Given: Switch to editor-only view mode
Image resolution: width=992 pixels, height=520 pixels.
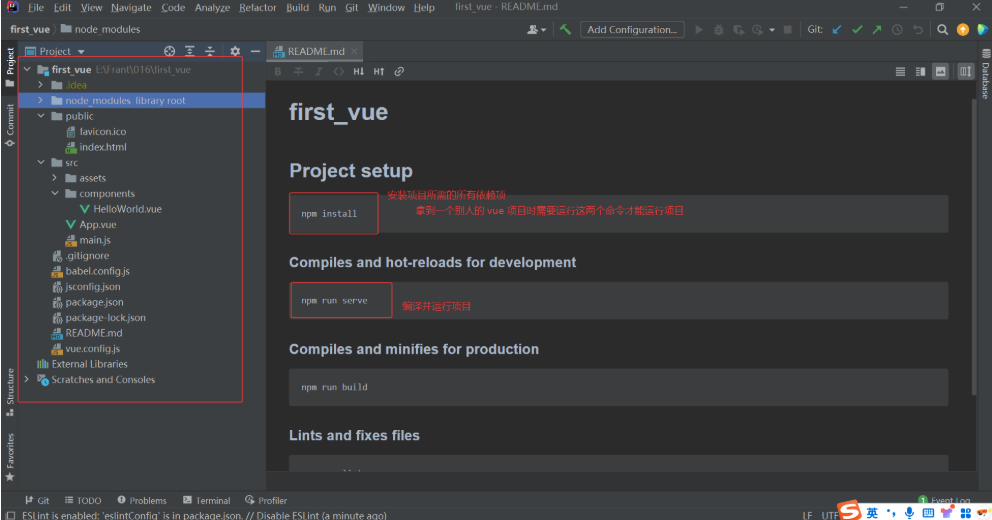Looking at the screenshot, I should pyautogui.click(x=900, y=71).
